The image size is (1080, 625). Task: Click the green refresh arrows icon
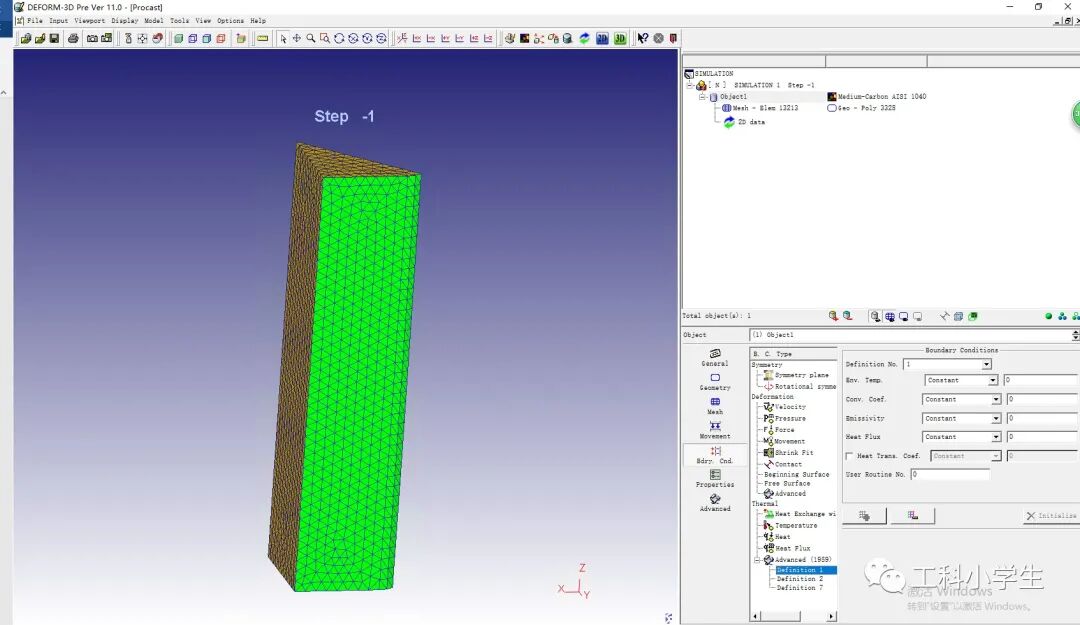pos(584,39)
